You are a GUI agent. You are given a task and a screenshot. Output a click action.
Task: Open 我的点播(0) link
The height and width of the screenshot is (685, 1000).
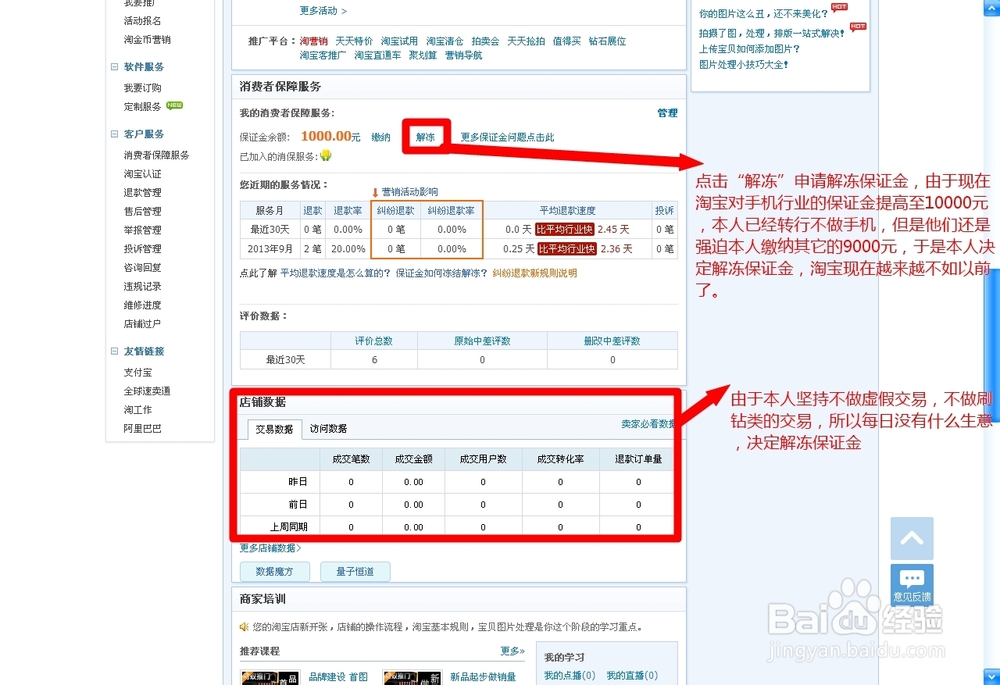coord(570,675)
